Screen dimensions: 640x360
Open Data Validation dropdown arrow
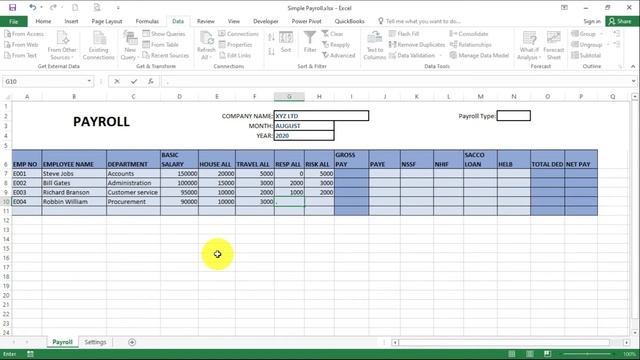[441, 56]
